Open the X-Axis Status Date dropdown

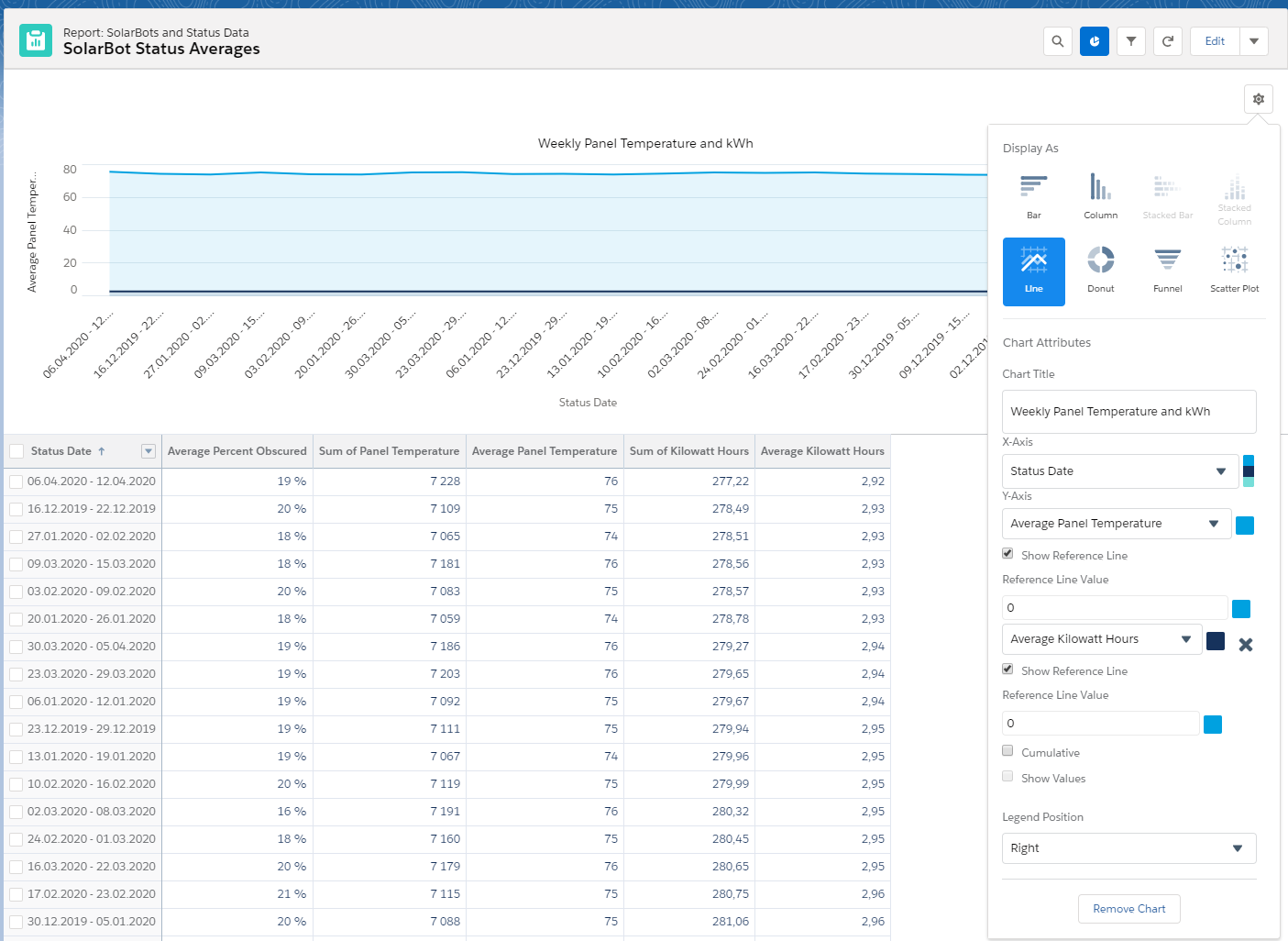(1118, 471)
